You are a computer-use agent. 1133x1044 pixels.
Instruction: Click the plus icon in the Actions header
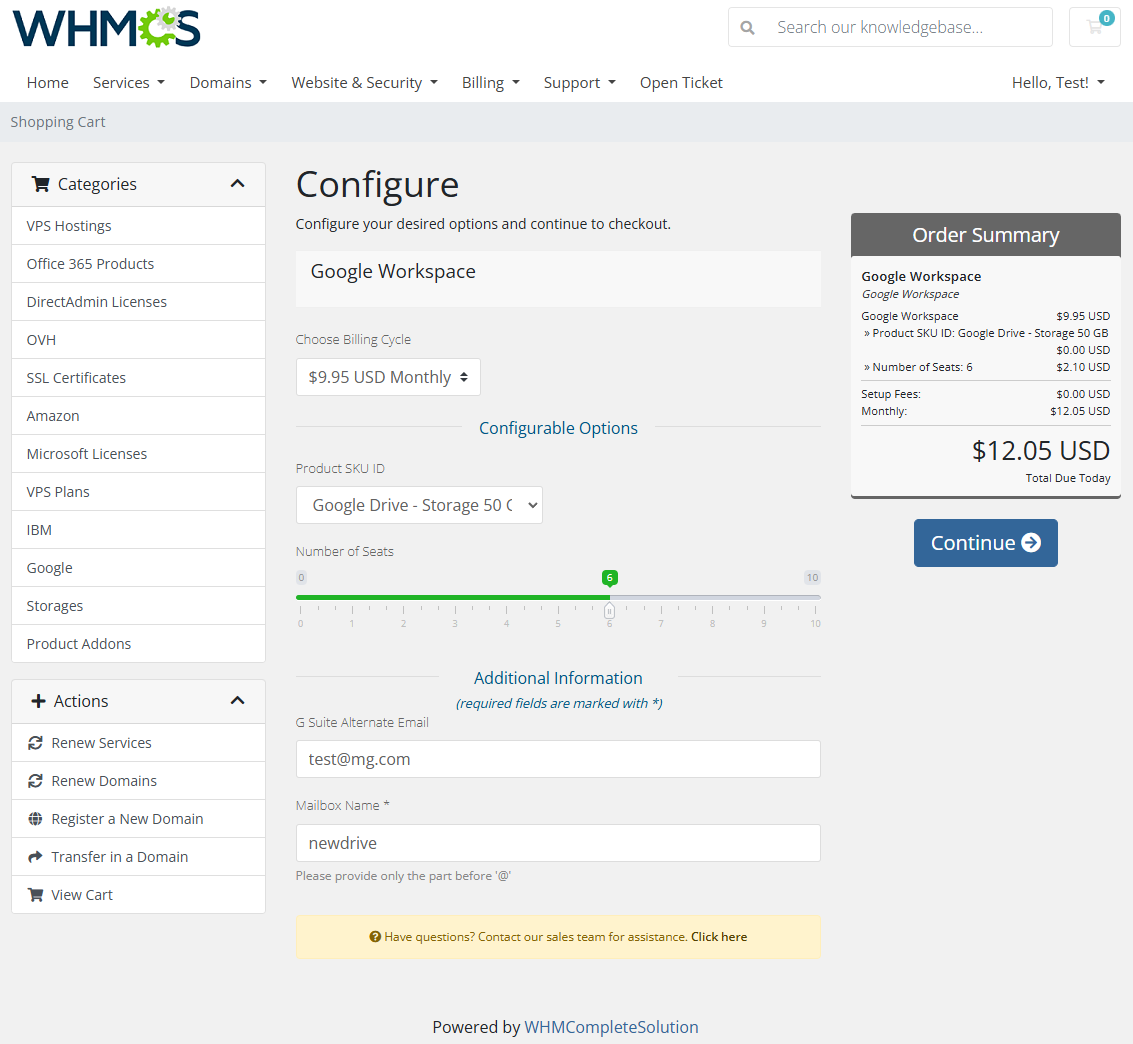40,700
